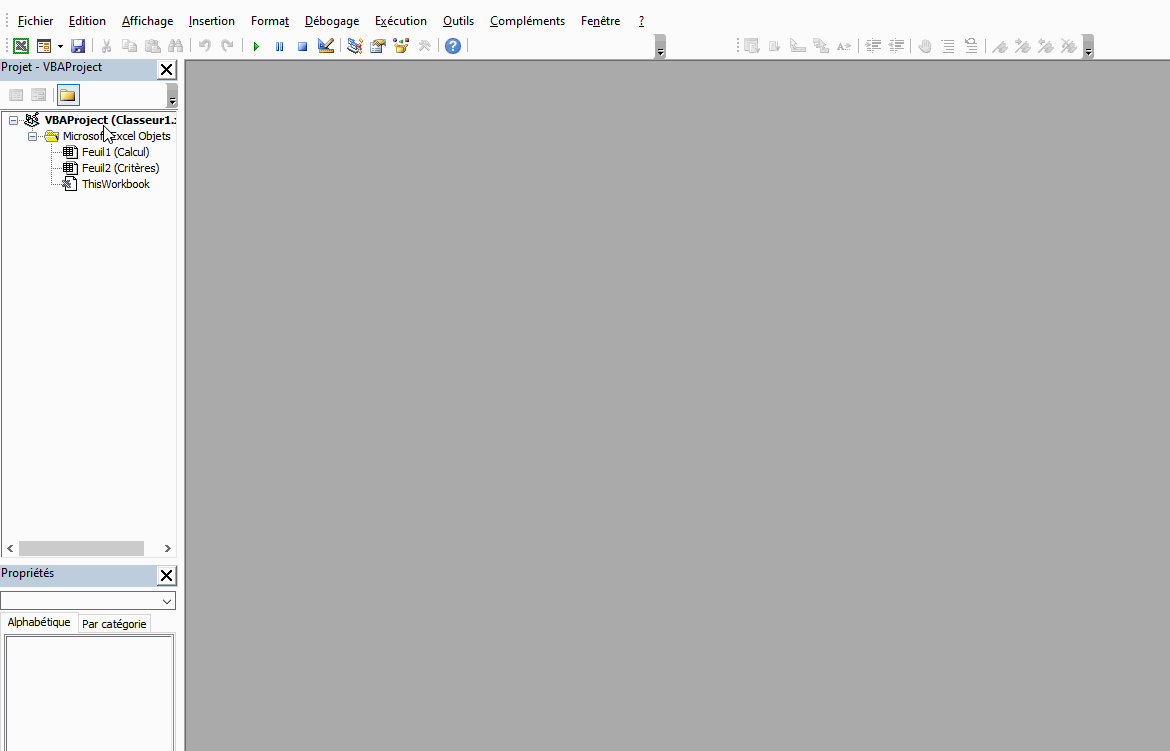Click the blue Help question mark icon
1170x751 pixels.
pyautogui.click(x=453, y=46)
